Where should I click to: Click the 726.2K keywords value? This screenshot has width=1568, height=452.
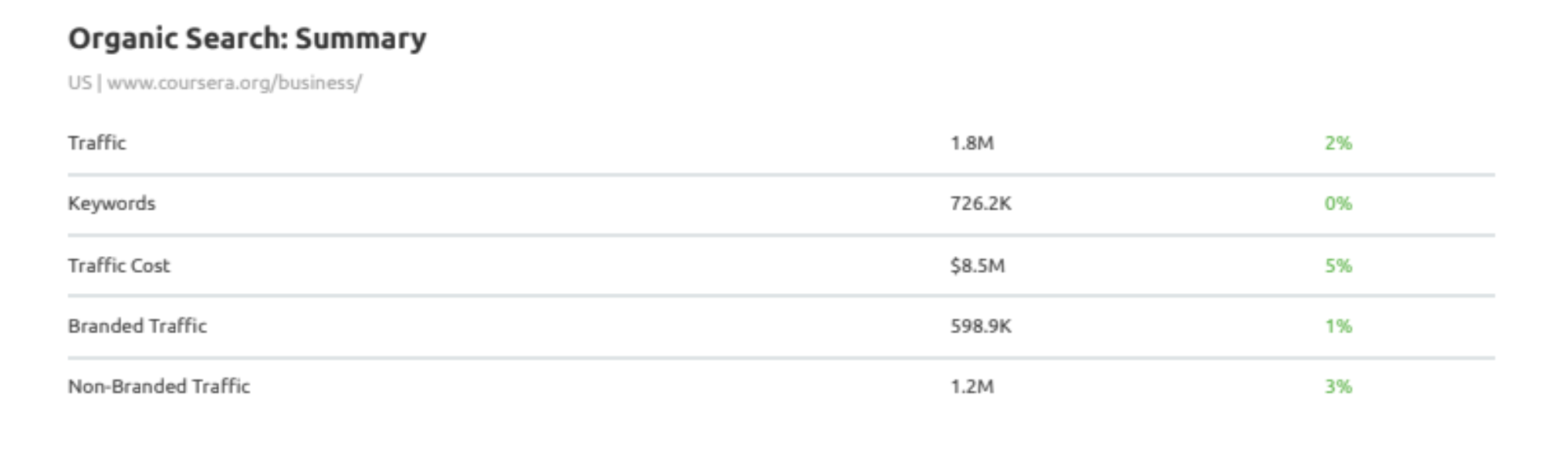pyautogui.click(x=980, y=204)
